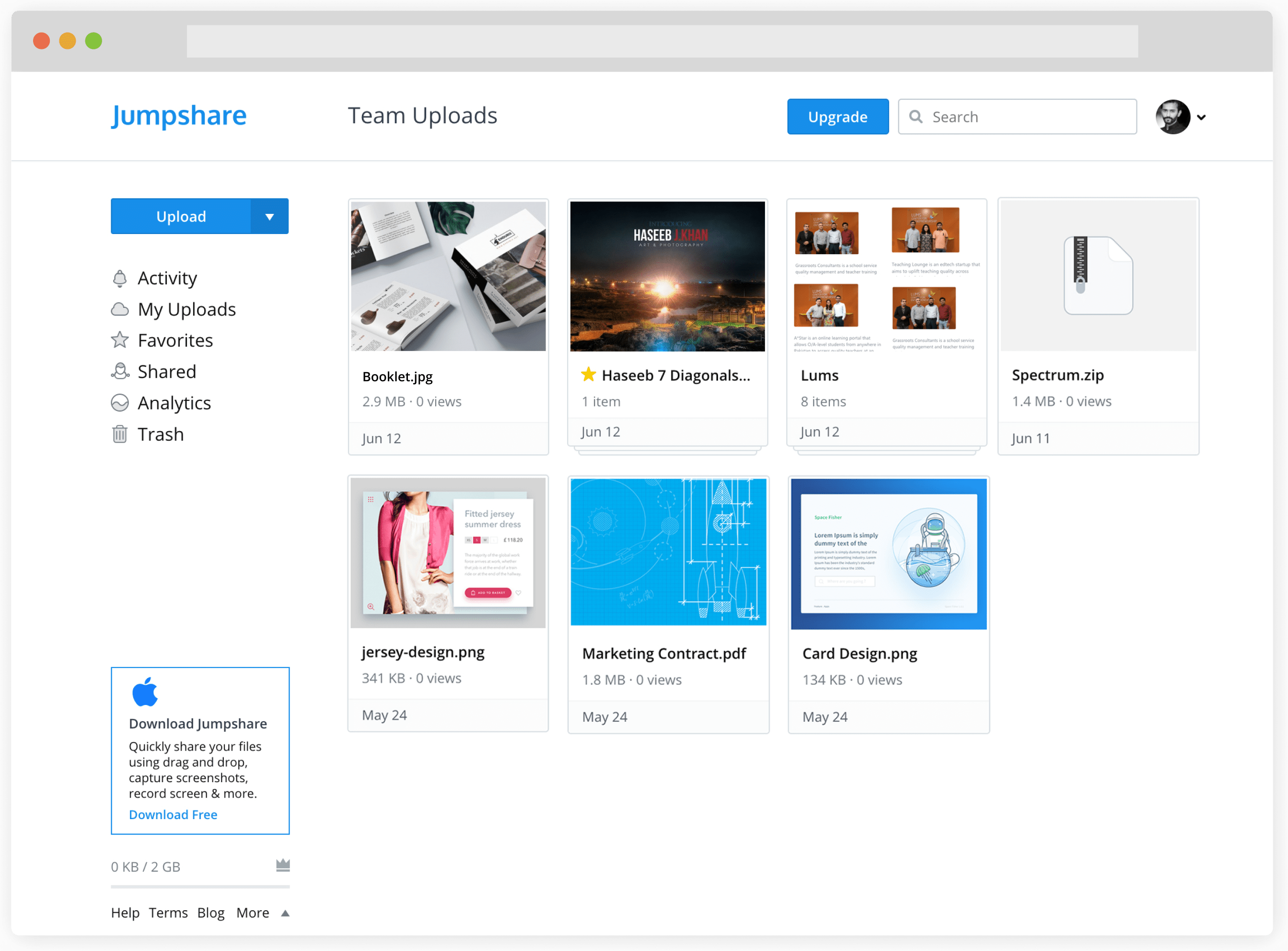Click the 134 KB · 0 views text
Image resolution: width=1288 pixels, height=951 pixels.
click(853, 681)
